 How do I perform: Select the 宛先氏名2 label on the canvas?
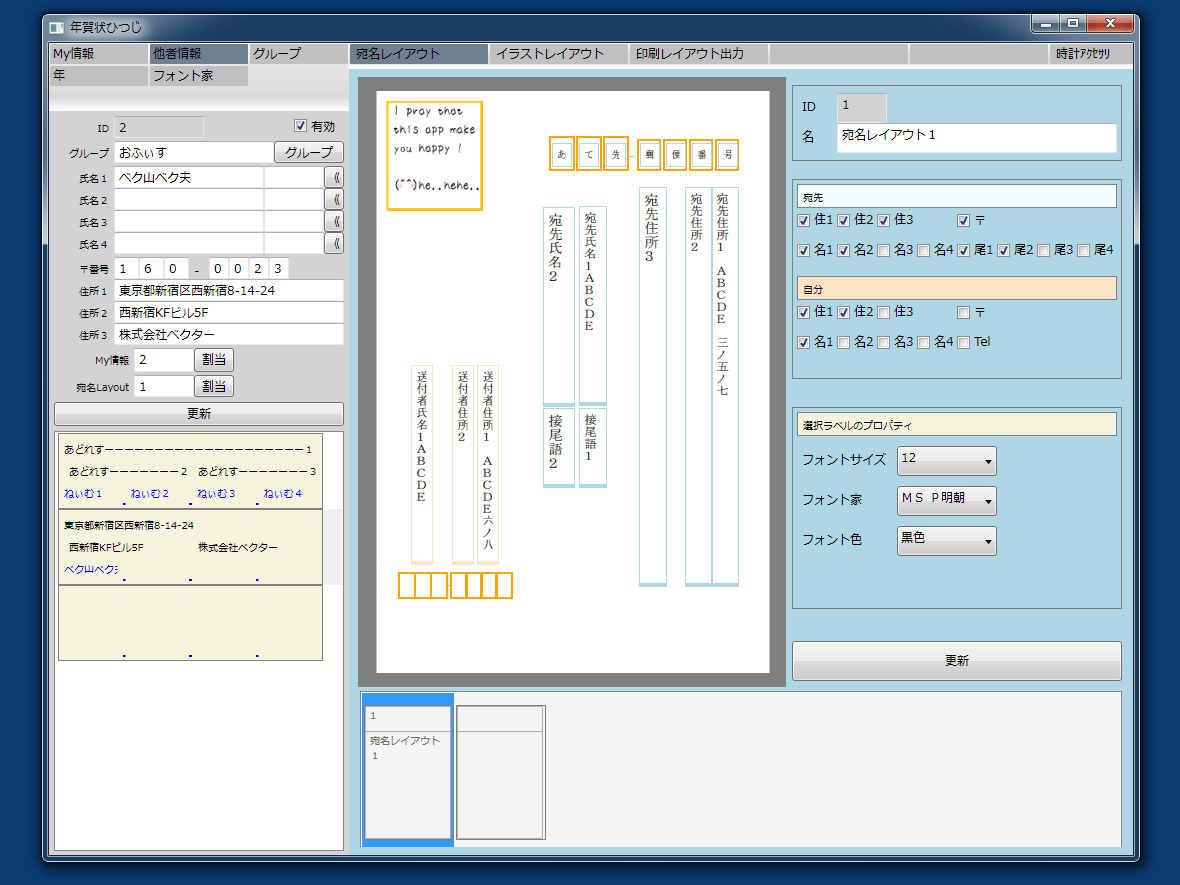pos(558,306)
